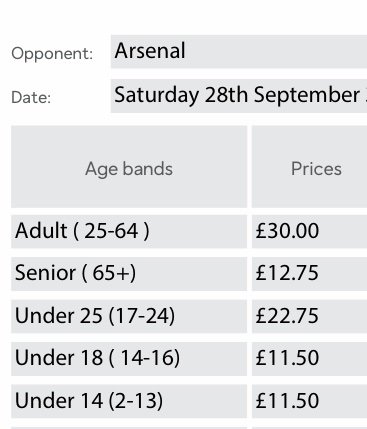
Task: Select the Under 14 (2-13) age band
Action: tap(129, 401)
